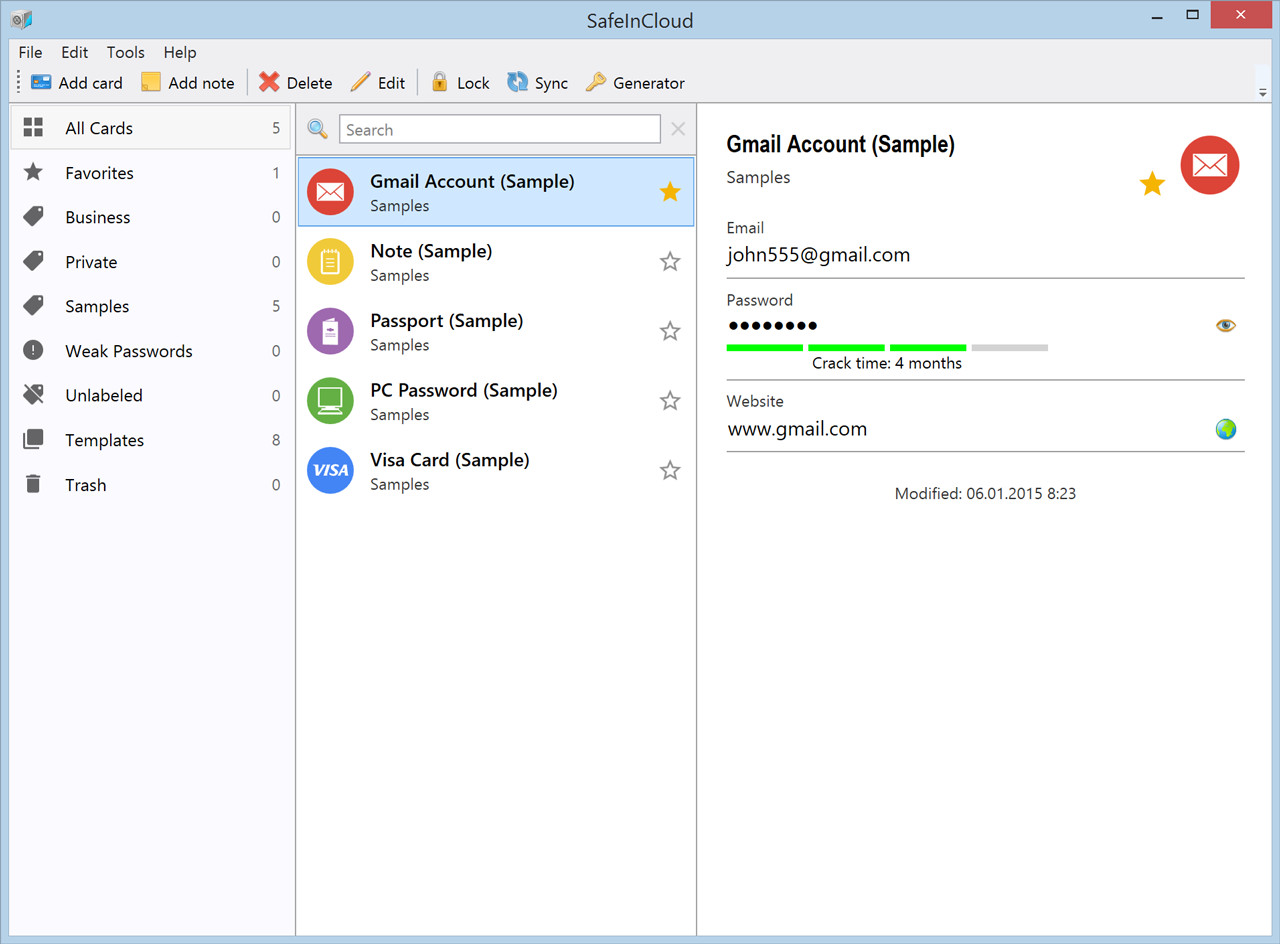Select the PC Password (Sample) card
The height and width of the screenshot is (944, 1280).
[496, 401]
